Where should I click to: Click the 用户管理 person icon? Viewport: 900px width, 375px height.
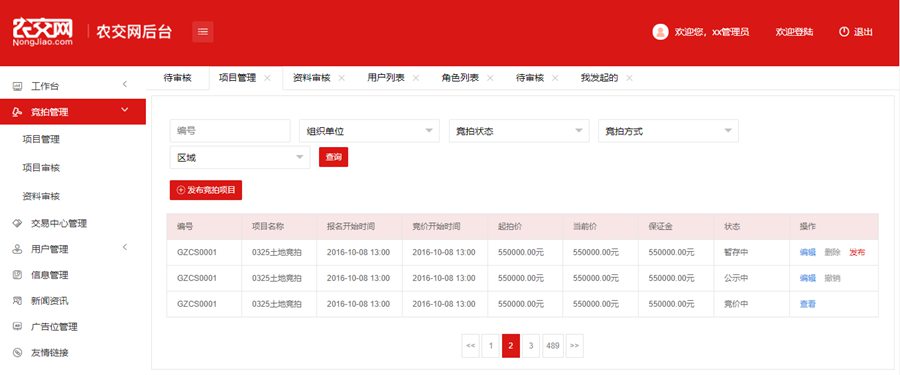pyautogui.click(x=17, y=249)
